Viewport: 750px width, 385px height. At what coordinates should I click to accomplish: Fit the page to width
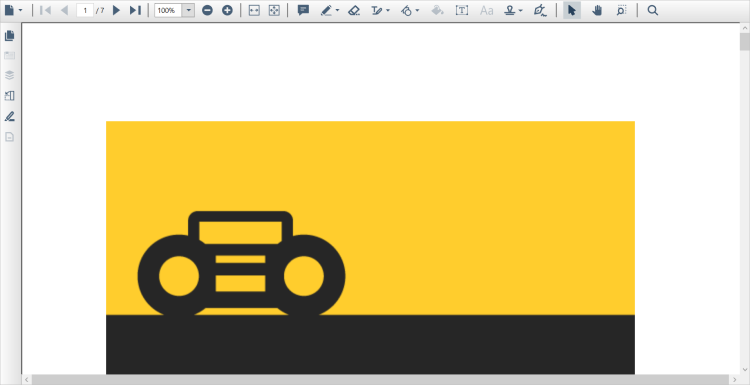pyautogui.click(x=254, y=10)
